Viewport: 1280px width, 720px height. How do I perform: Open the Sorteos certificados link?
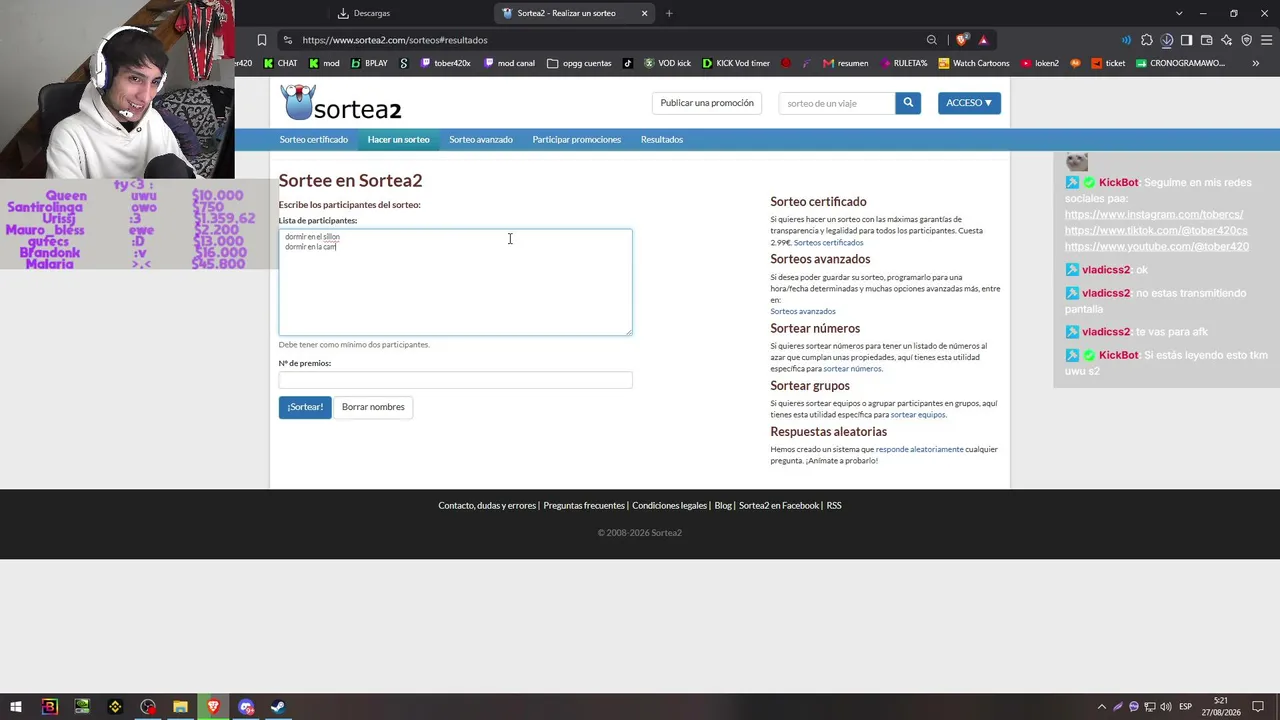pos(828,243)
